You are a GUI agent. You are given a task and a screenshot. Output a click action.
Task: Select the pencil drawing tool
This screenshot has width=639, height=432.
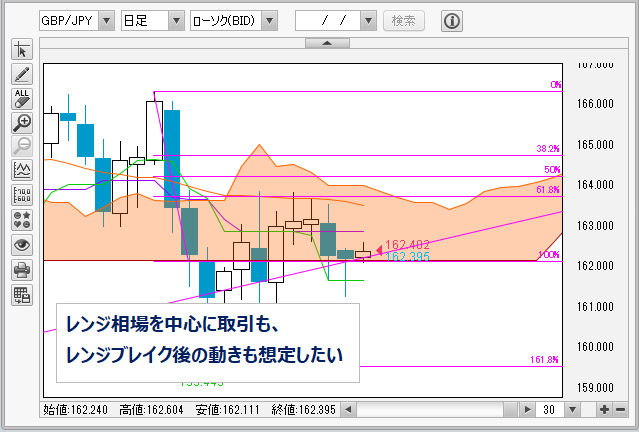click(22, 74)
